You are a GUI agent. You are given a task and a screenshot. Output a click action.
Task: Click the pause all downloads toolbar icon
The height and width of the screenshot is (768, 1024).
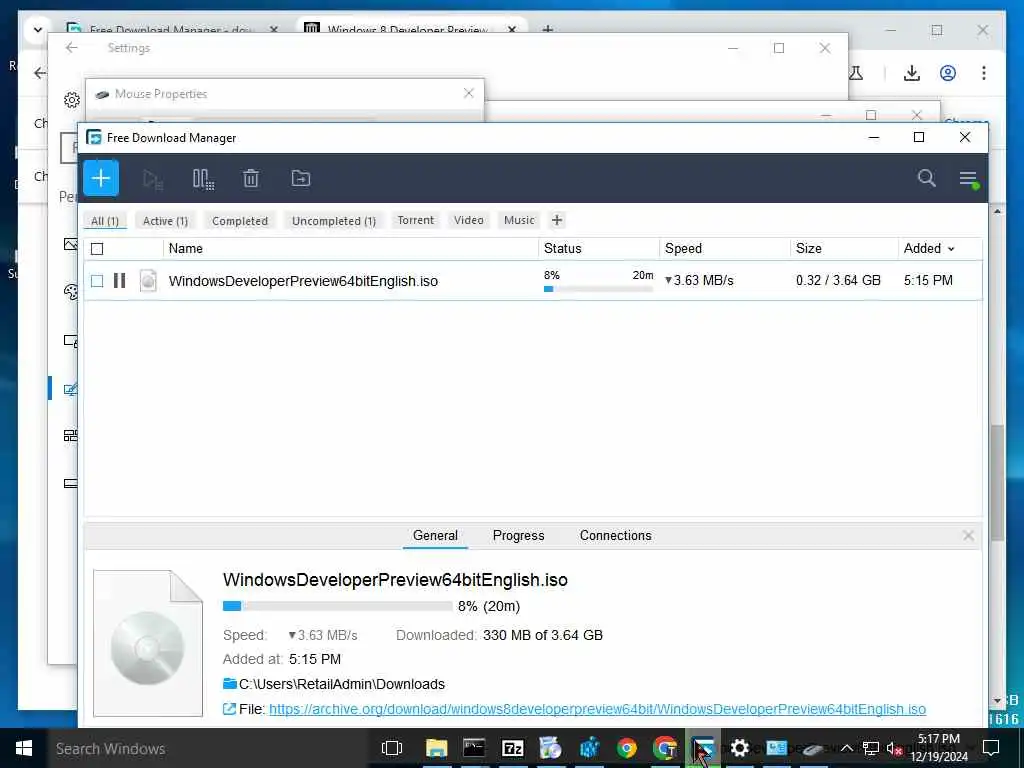(x=203, y=179)
